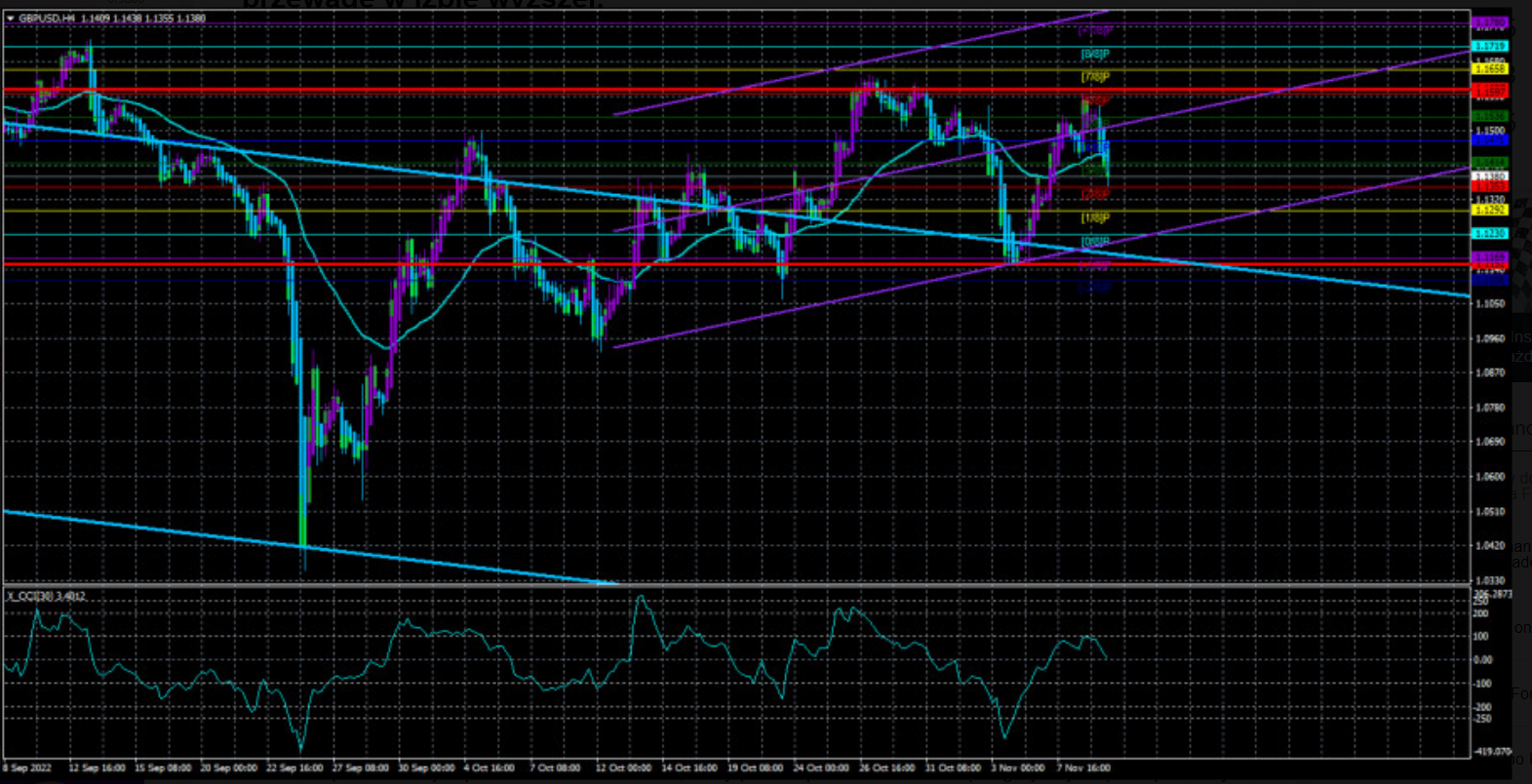Select the GBPUSD,H4 chart title text

click(x=48, y=18)
